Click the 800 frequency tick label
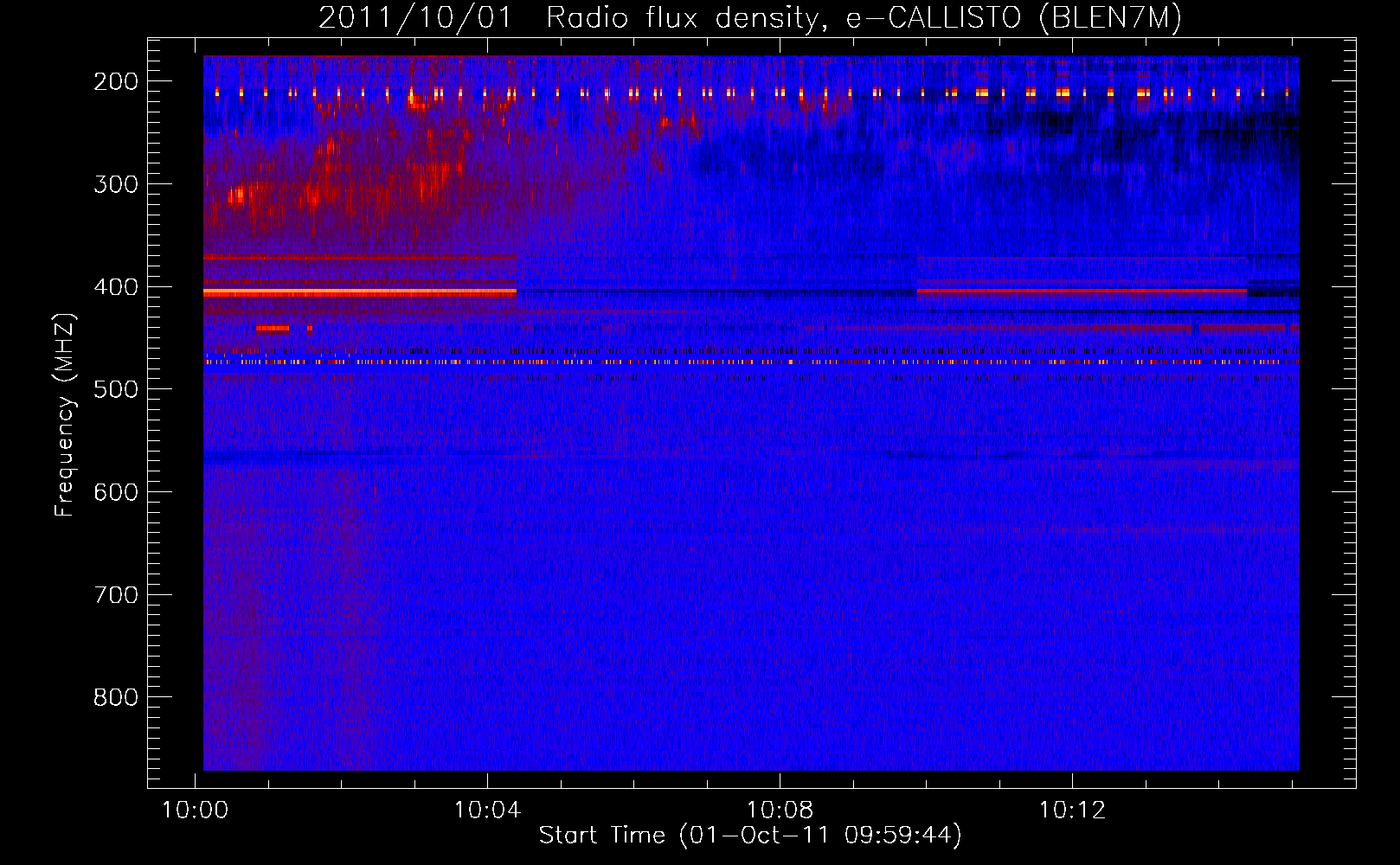 (x=116, y=697)
